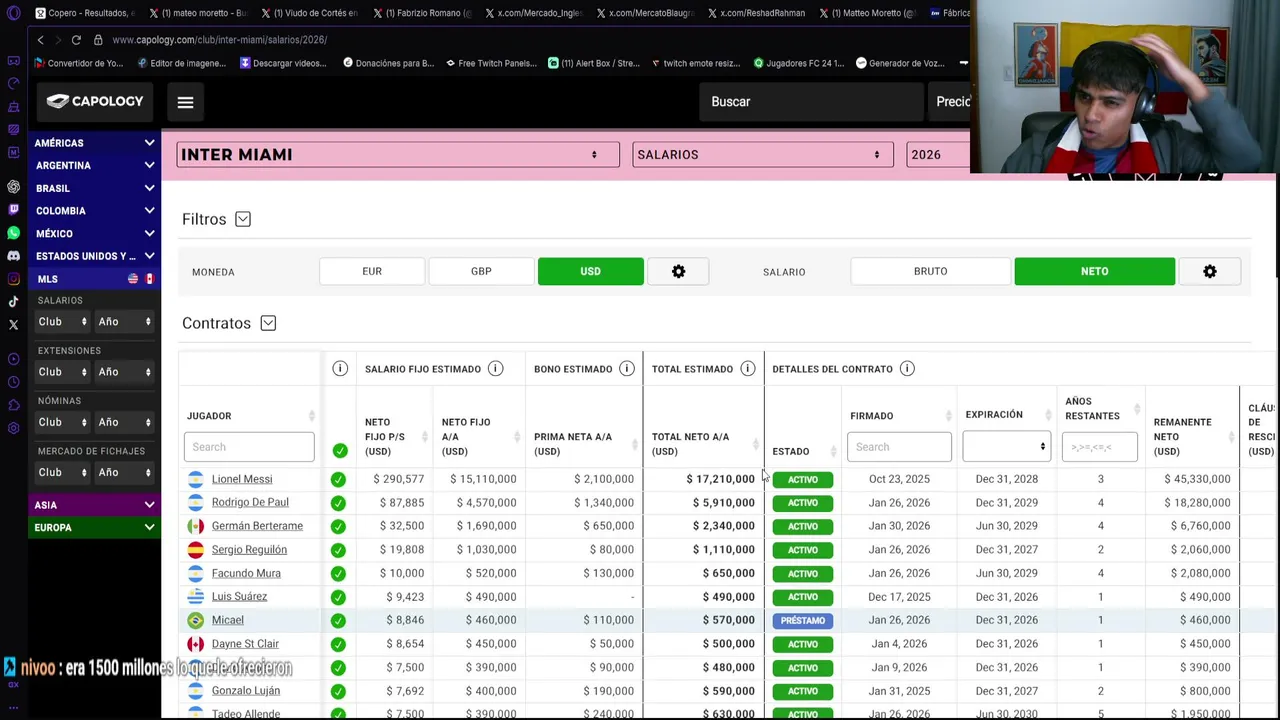Click the Opera GX logo icon
The width and height of the screenshot is (1280, 720).
tap(13, 13)
